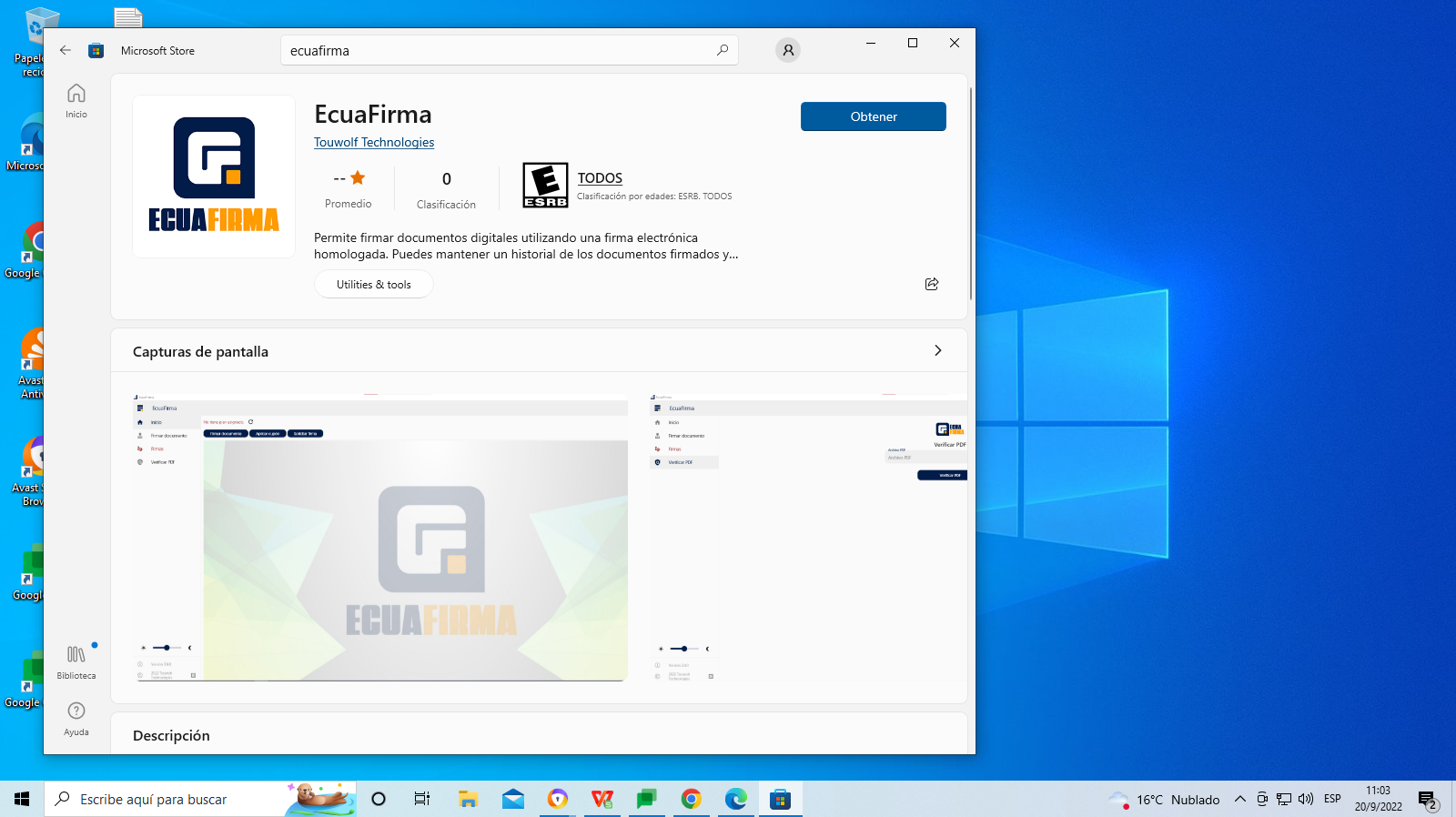Open Biblioteca library in sidebar
The width and height of the screenshot is (1456, 817).
click(x=76, y=662)
